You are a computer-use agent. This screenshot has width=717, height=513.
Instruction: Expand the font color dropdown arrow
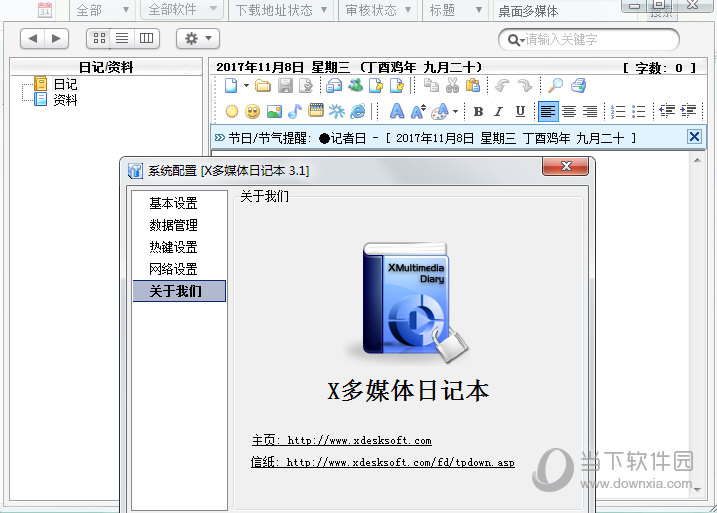(x=455, y=111)
